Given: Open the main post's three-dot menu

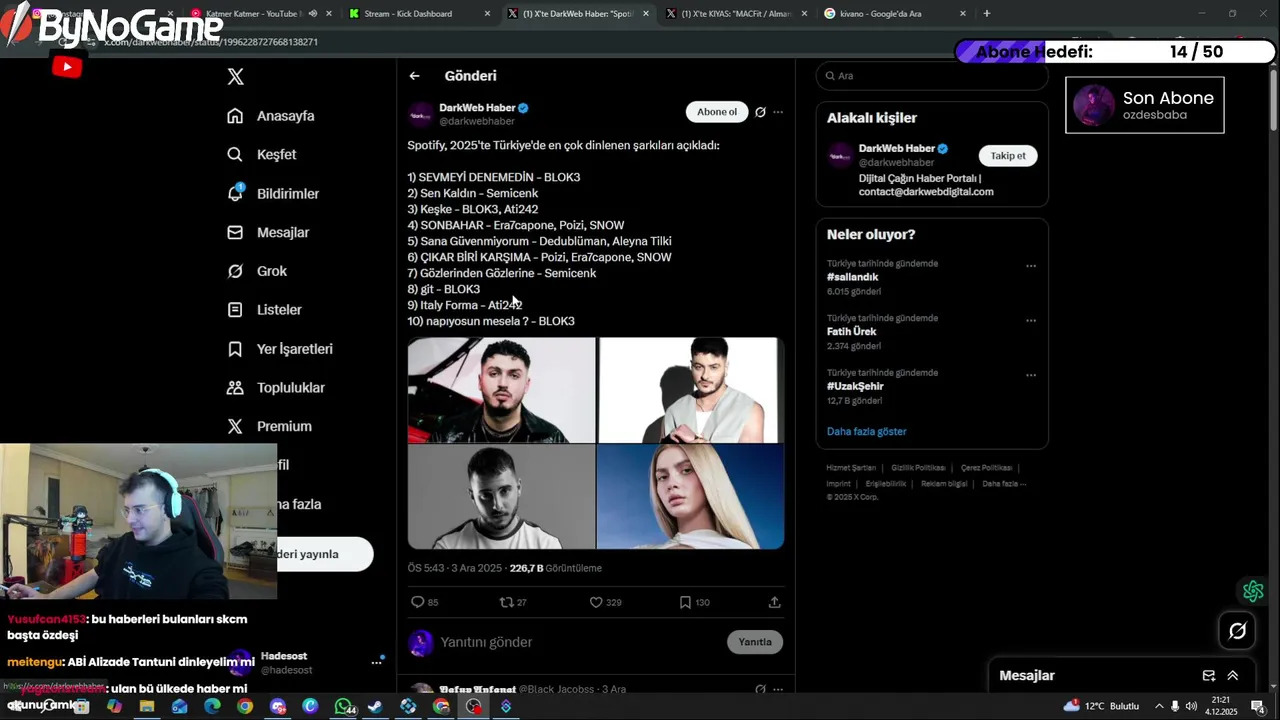Looking at the screenshot, I should click(778, 112).
